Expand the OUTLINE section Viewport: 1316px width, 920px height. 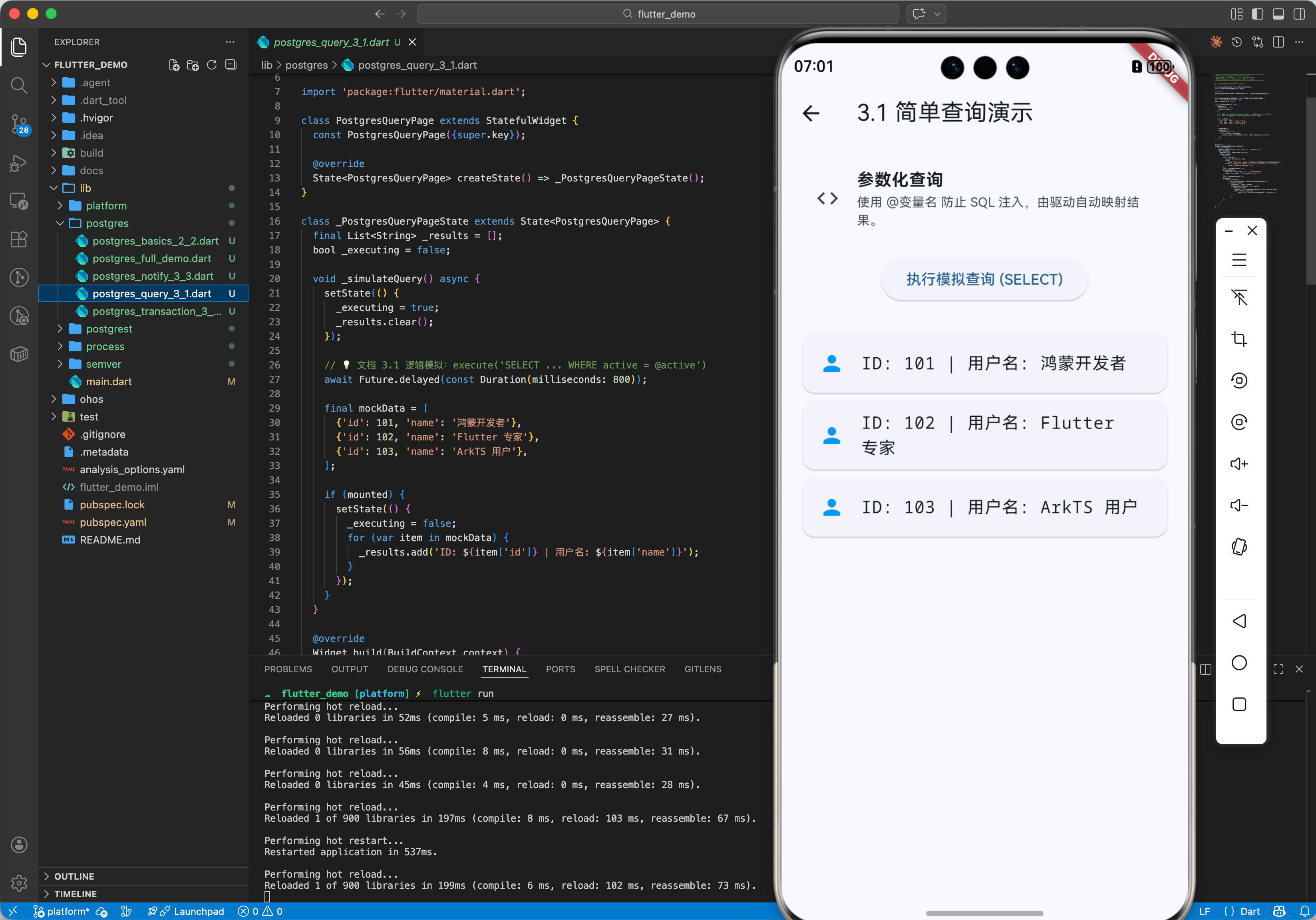click(74, 876)
